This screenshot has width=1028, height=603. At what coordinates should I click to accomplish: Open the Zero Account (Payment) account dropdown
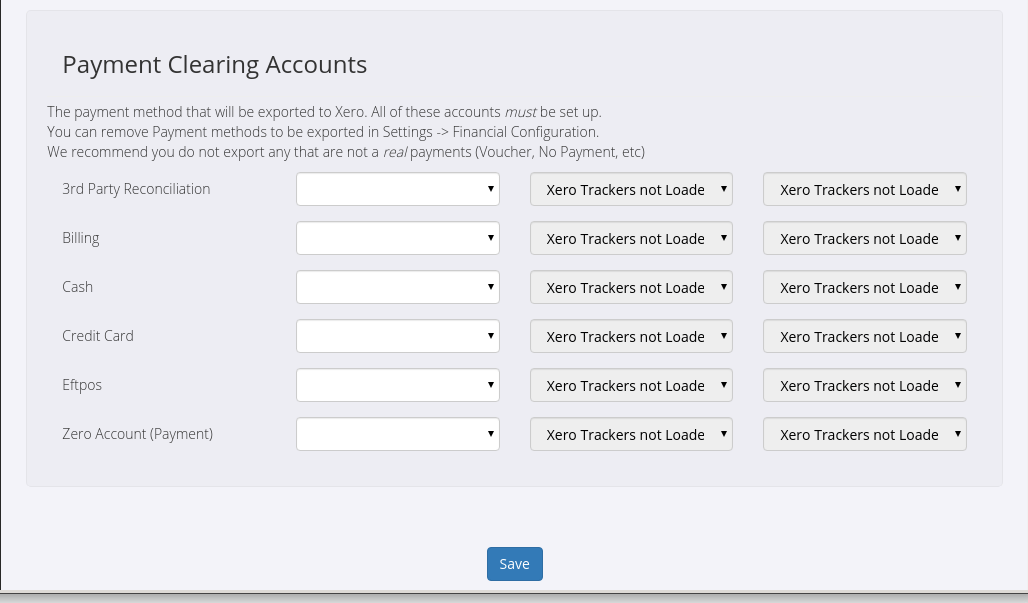[397, 434]
